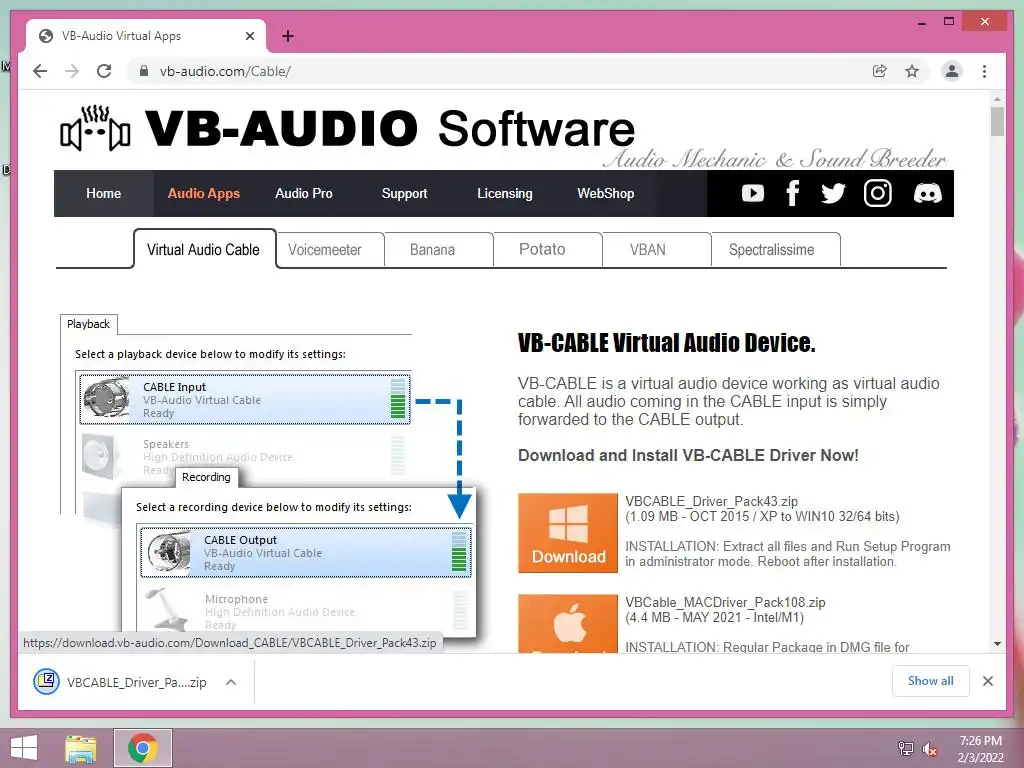The height and width of the screenshot is (768, 1024).
Task: Open the Audio Pro menu item
Action: (x=304, y=193)
